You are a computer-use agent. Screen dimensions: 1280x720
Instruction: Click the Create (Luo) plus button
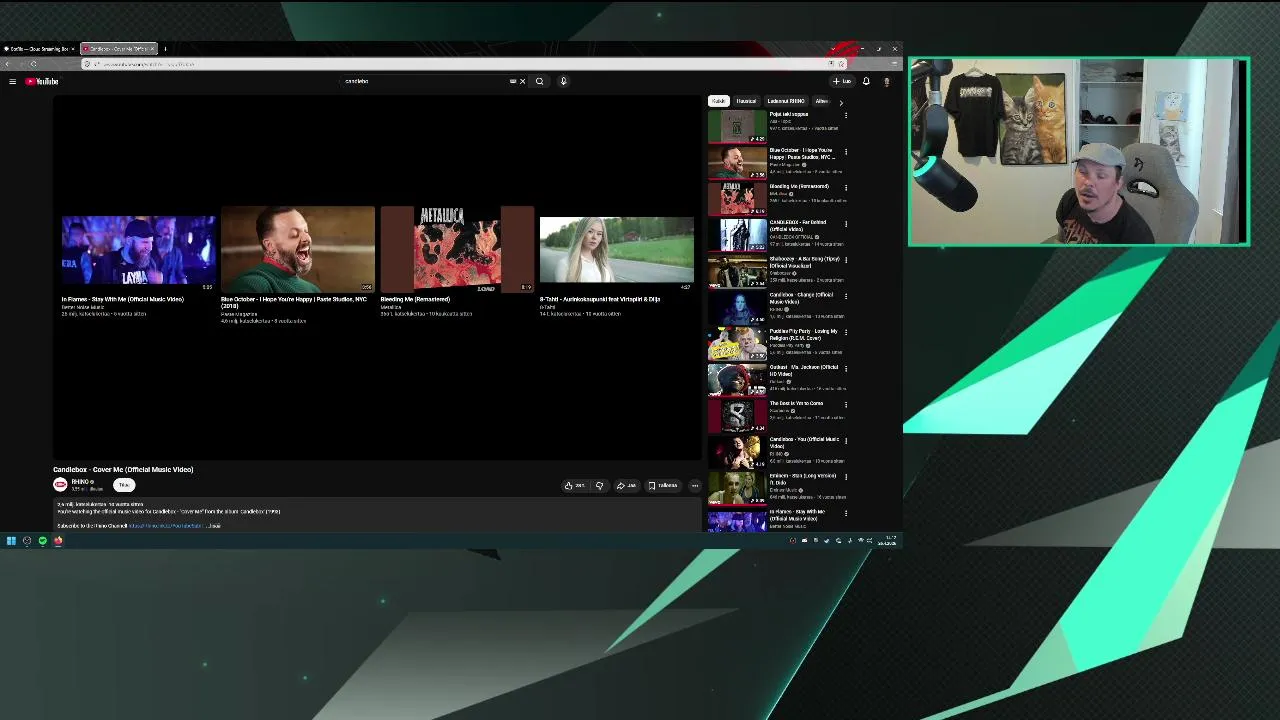tap(842, 81)
